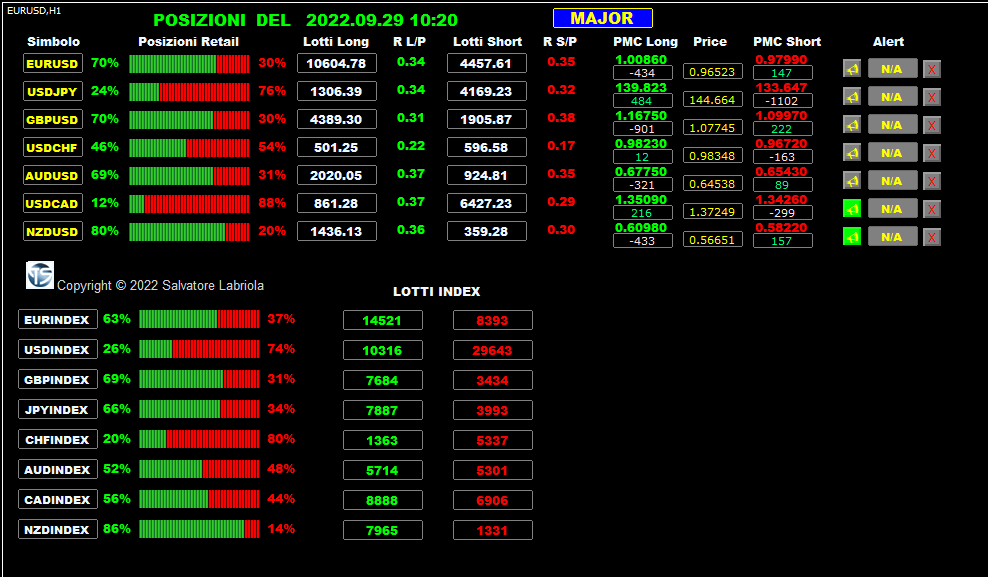Toggle the AUDUSD alert megaphone icon
Viewport: 988px width, 577px height.
[852, 181]
